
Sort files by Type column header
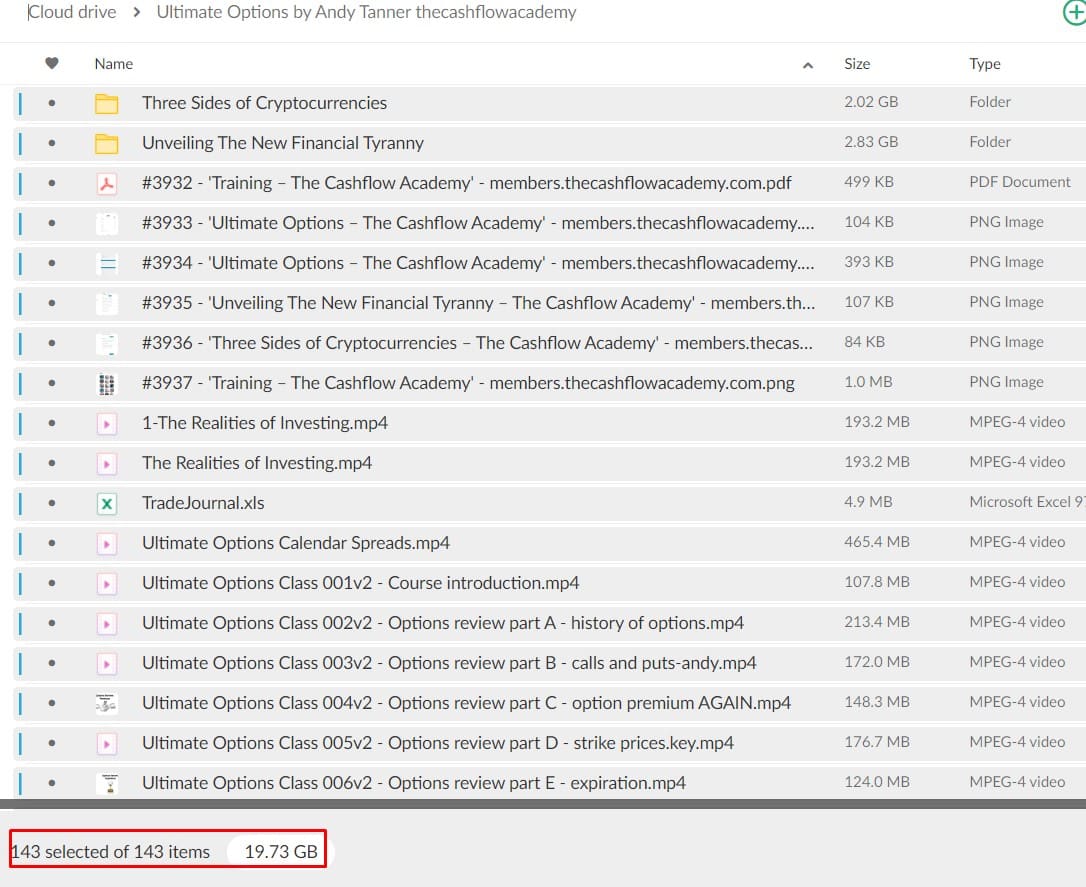point(984,64)
